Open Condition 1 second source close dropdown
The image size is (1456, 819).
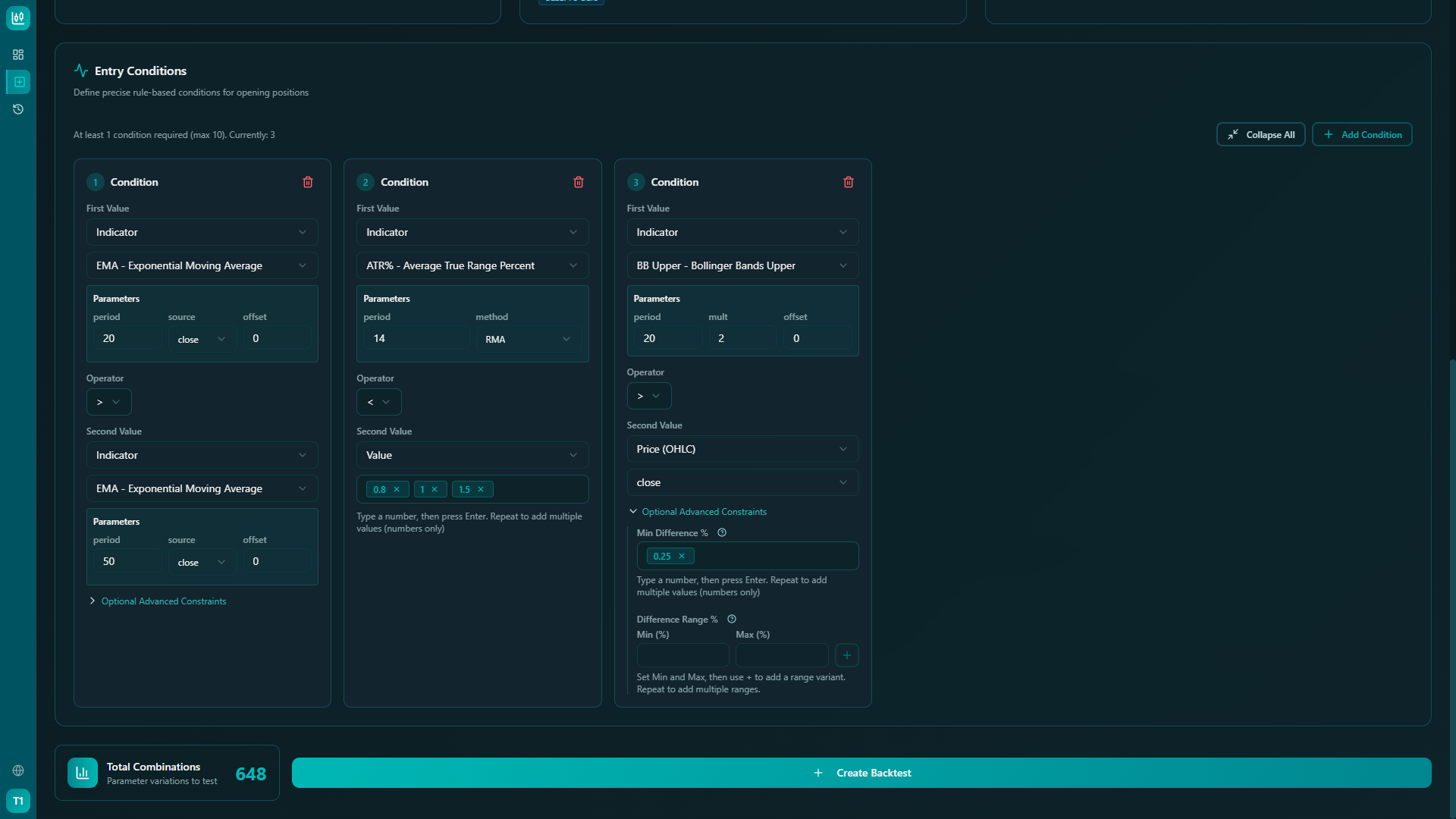(202, 562)
